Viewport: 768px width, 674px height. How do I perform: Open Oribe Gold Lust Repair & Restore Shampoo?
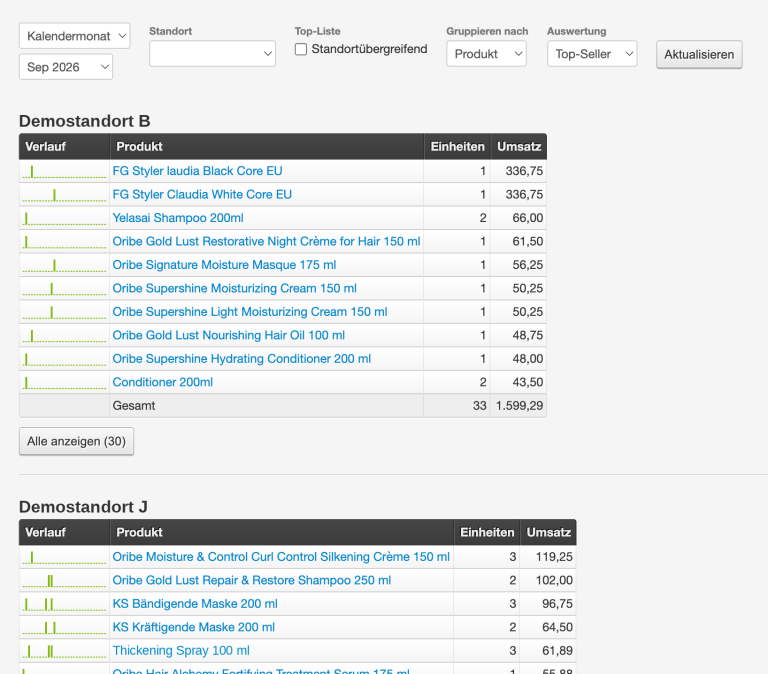[x=252, y=580]
